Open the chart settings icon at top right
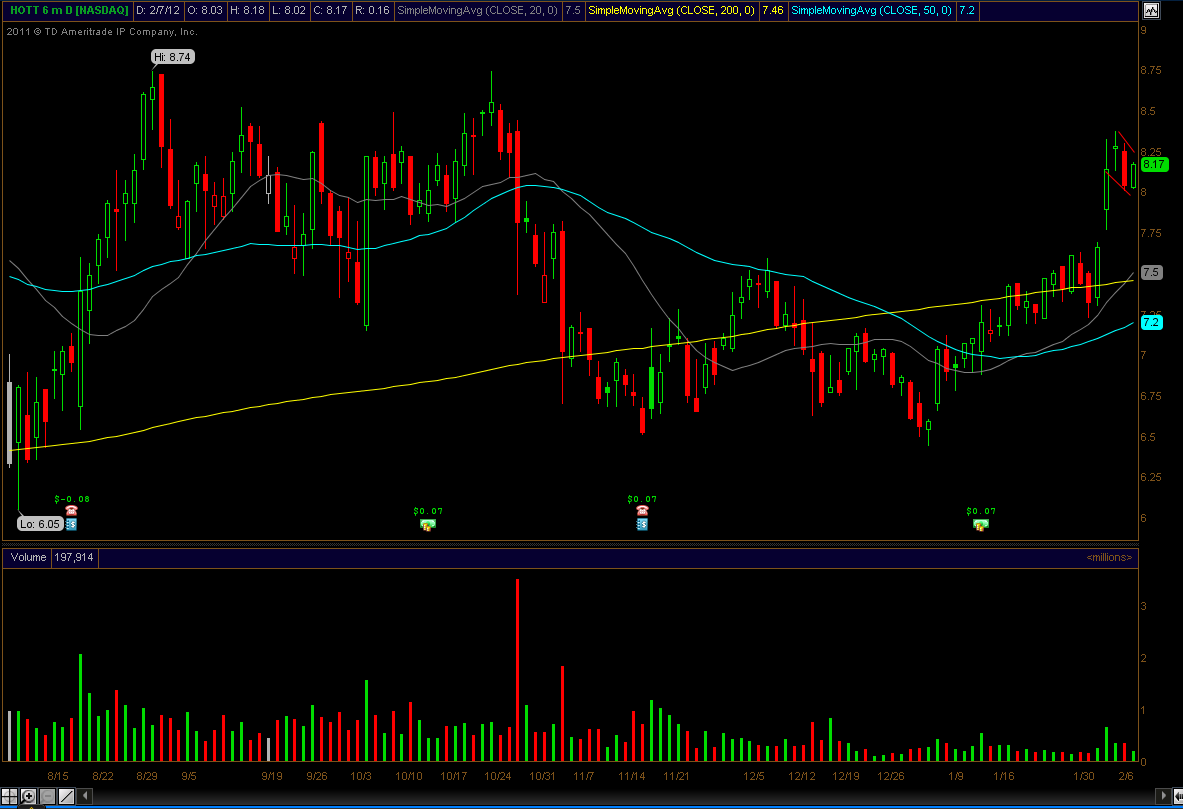The height and width of the screenshot is (809, 1183). 1151,11
